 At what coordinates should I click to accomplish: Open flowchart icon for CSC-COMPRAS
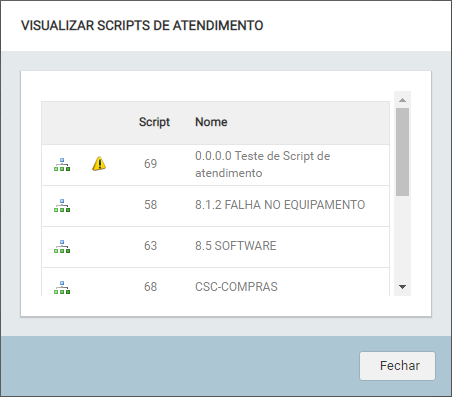tap(62, 288)
